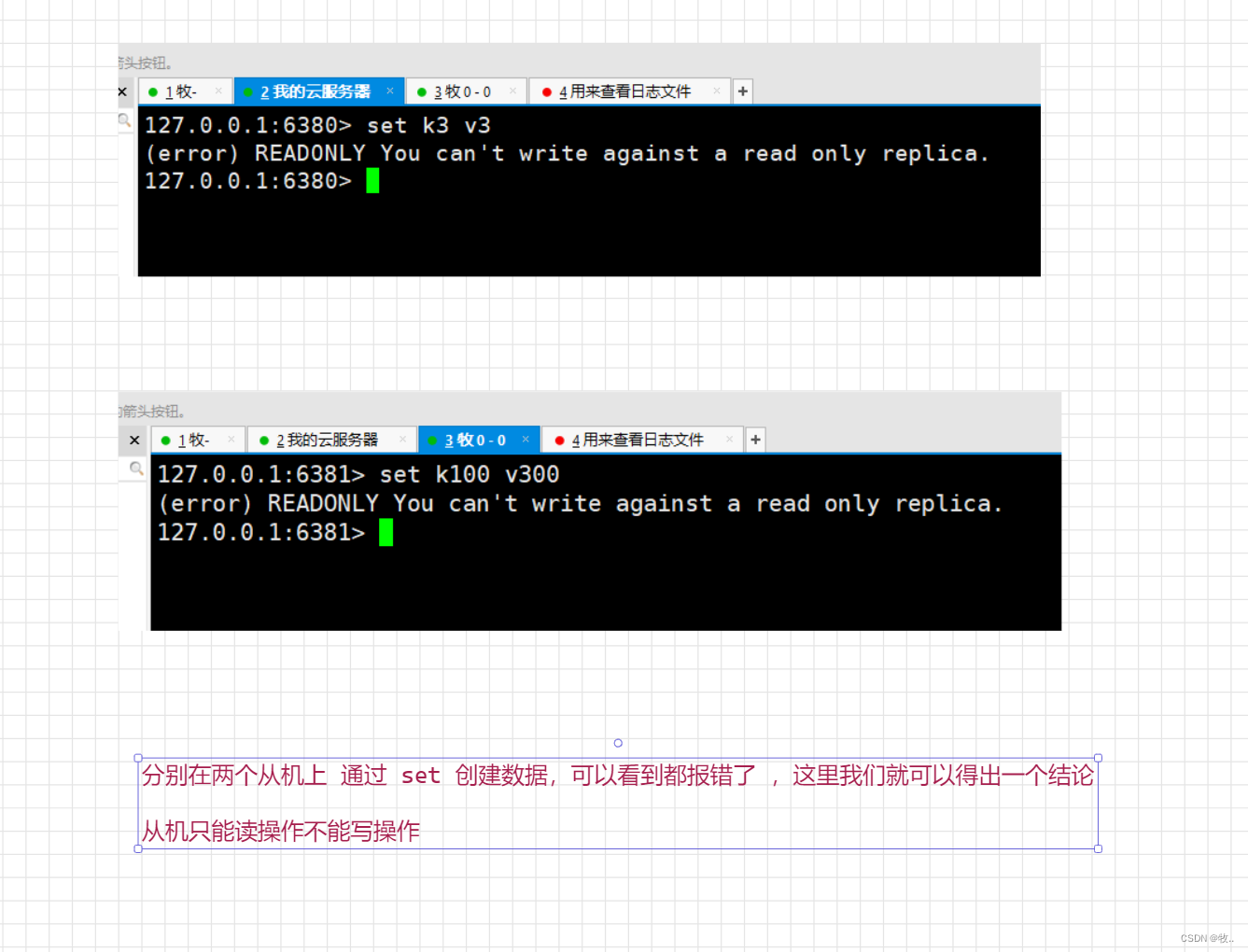Image resolution: width=1248 pixels, height=952 pixels.
Task: Click rotation handle above the red text box
Action: click(618, 743)
